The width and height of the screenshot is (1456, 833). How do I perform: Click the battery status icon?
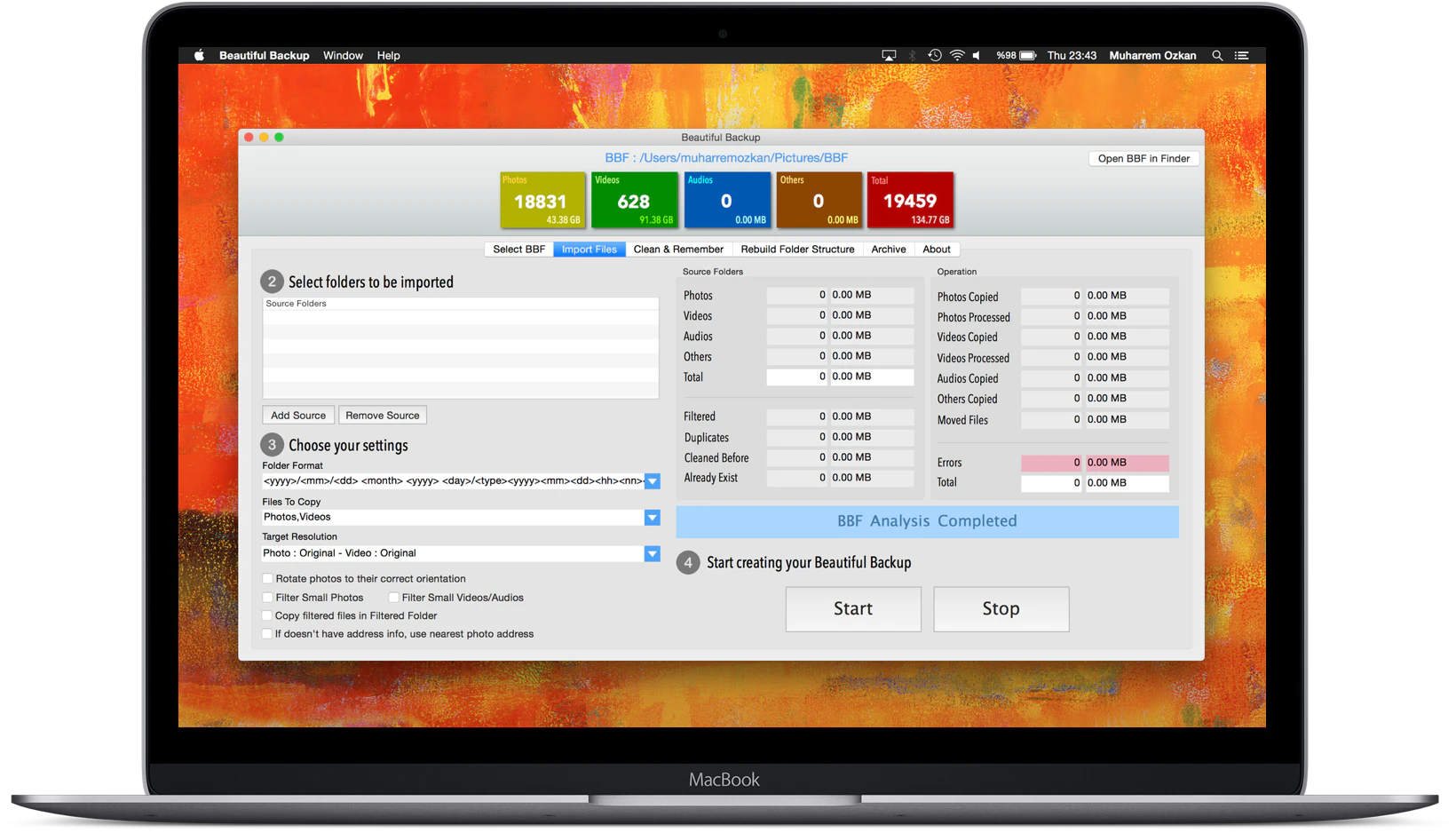[x=1027, y=55]
